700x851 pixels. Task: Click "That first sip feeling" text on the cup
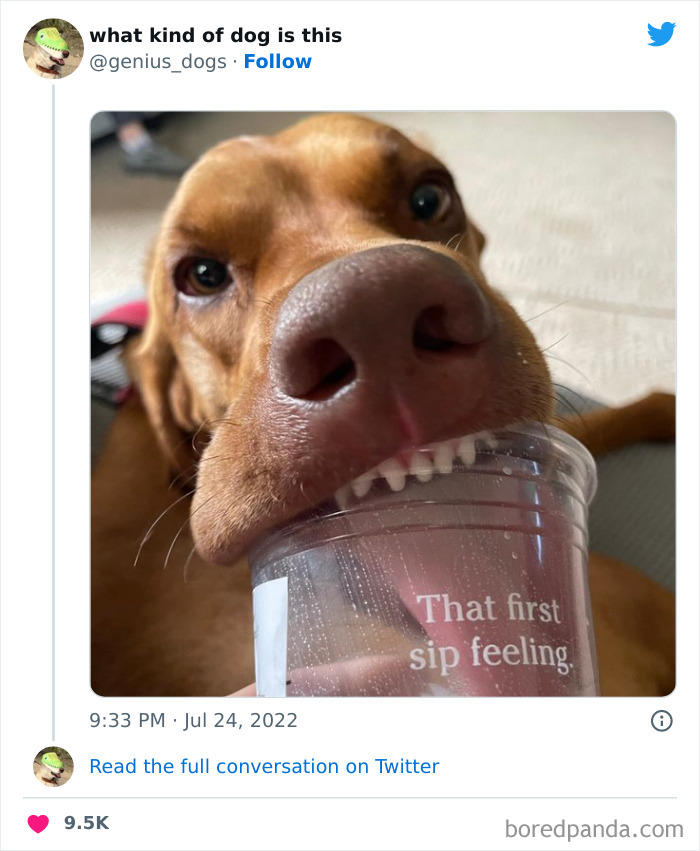click(x=494, y=630)
